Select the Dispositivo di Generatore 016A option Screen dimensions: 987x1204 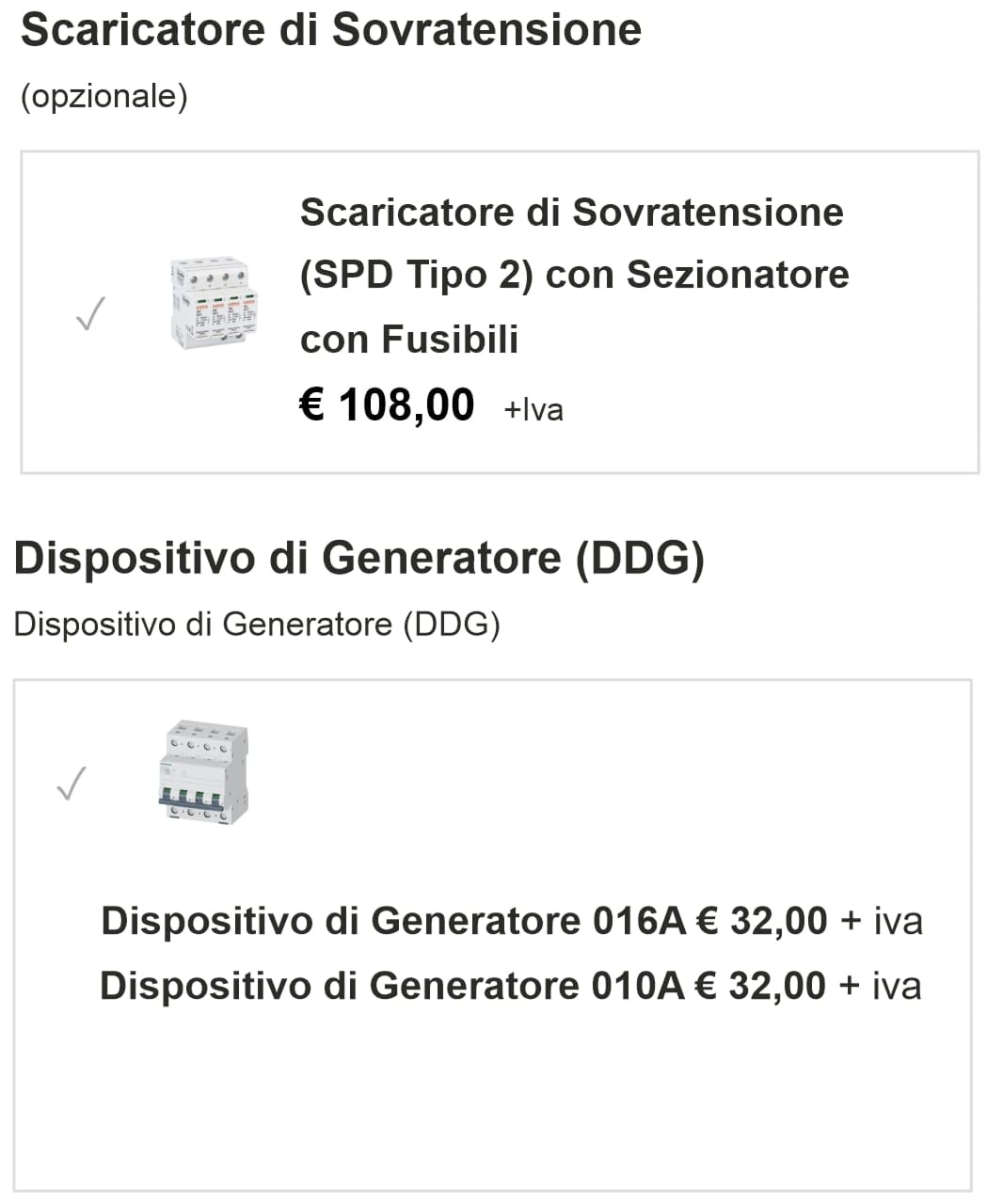[392, 921]
